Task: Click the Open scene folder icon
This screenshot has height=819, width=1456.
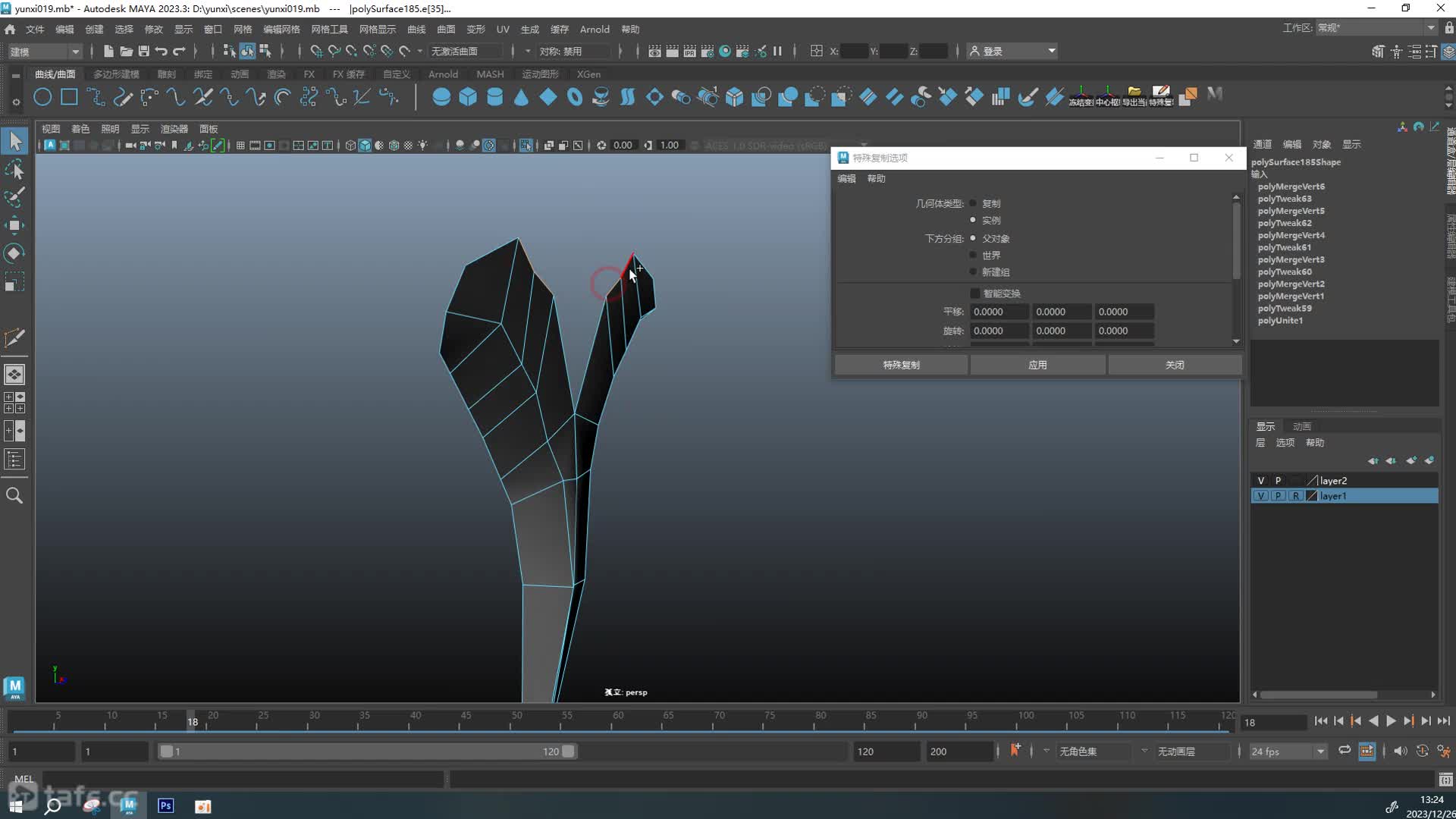Action: click(126, 51)
